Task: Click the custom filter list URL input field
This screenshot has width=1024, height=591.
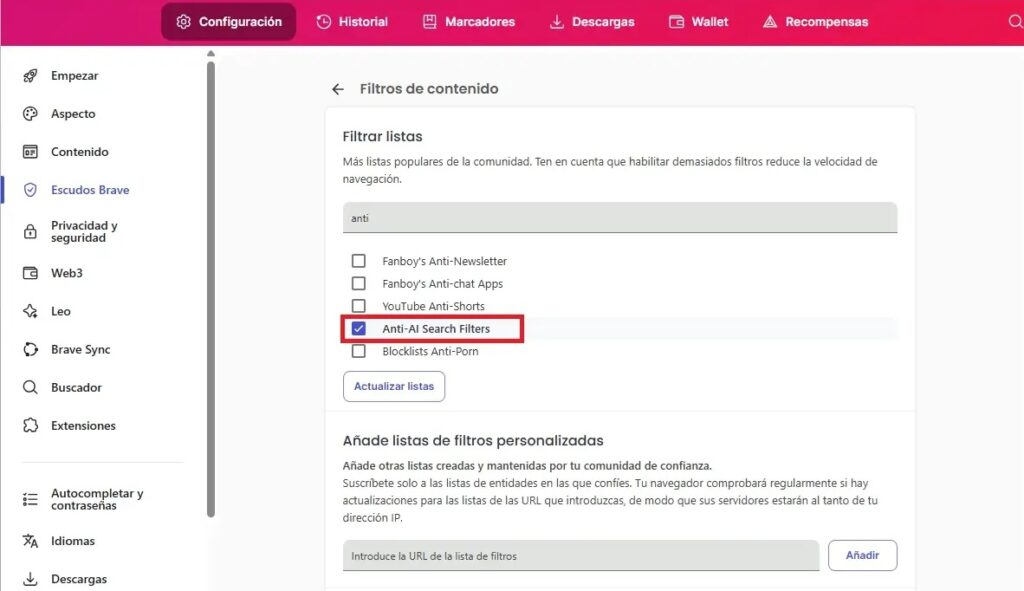Action: 581,556
